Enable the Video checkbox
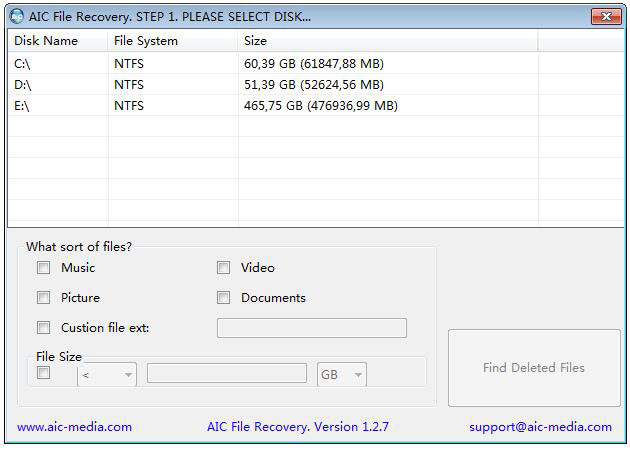This screenshot has width=630, height=450. point(223,268)
